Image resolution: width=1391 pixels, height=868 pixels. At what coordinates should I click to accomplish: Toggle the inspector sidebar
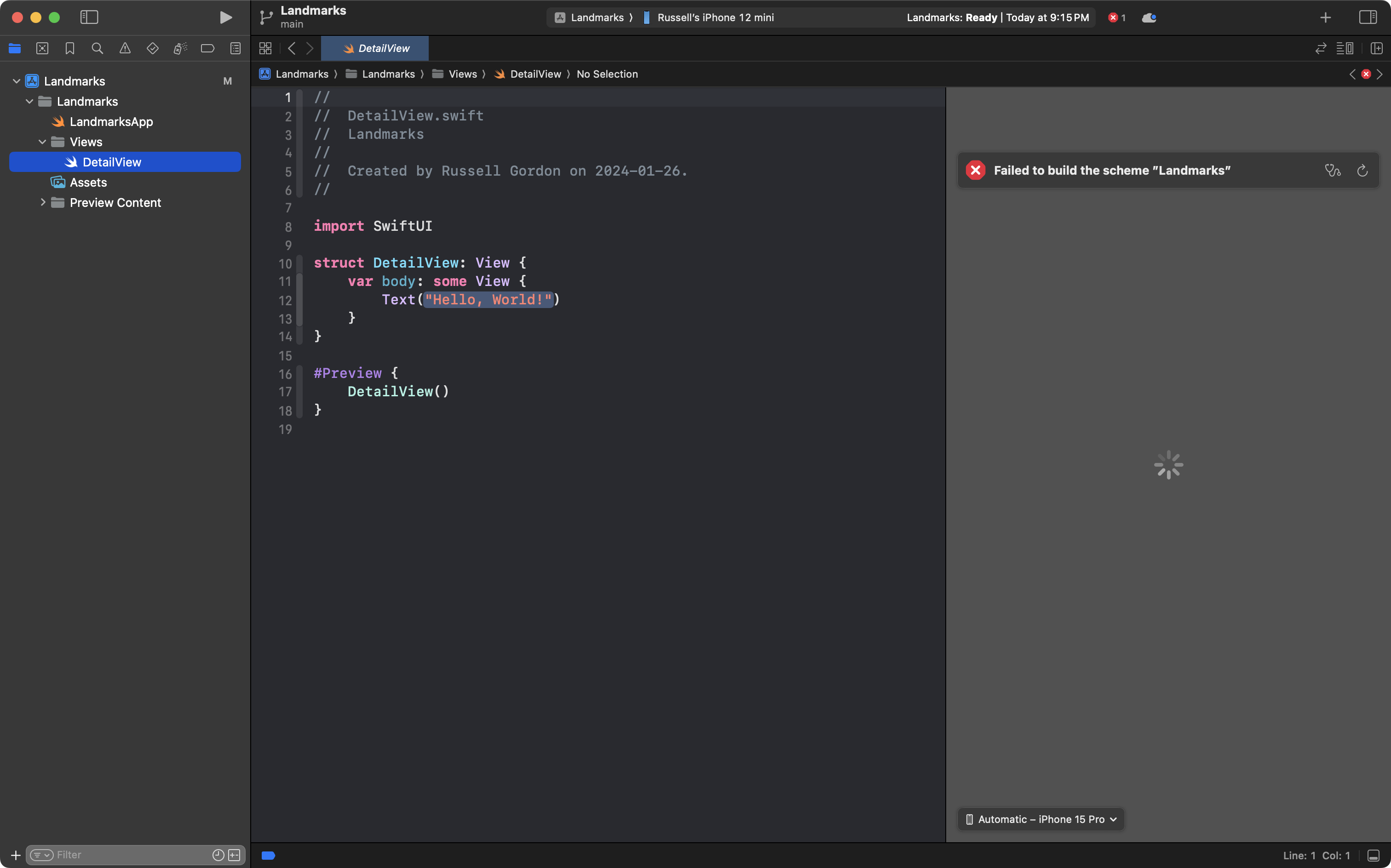coord(1368,17)
